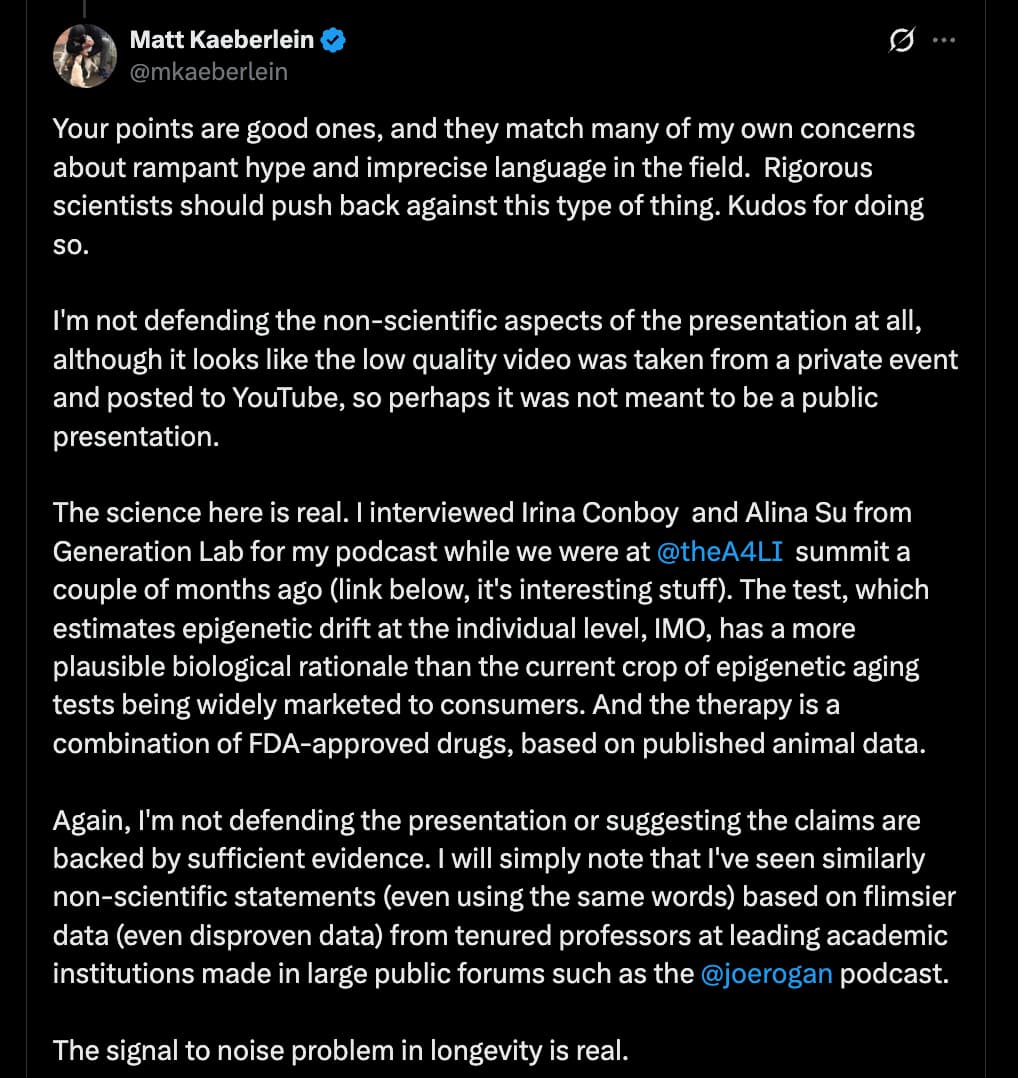Open the three-dot more options menu
The image size is (1018, 1078).
tap(944, 40)
